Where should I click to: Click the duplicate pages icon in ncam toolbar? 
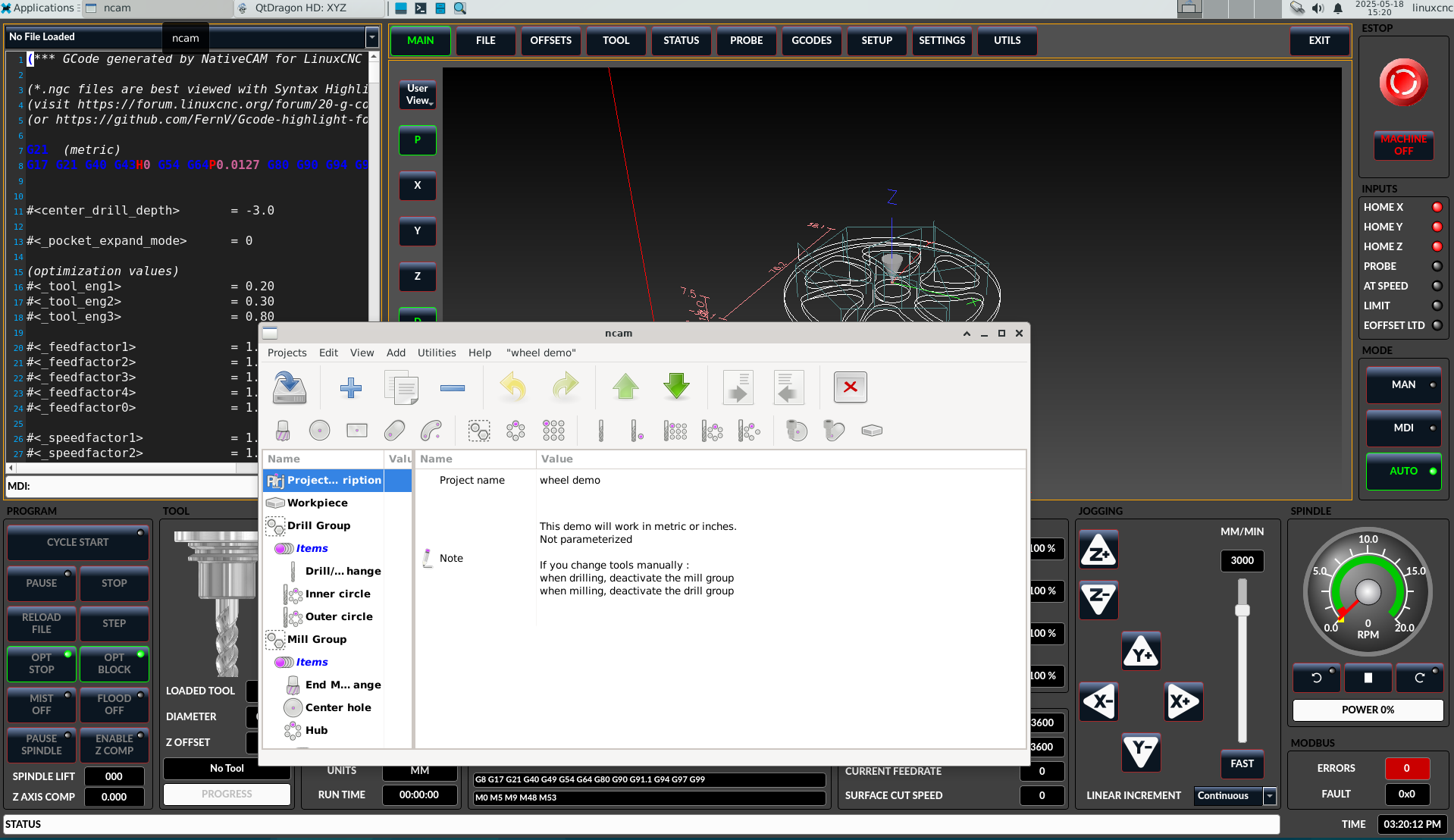click(x=401, y=387)
